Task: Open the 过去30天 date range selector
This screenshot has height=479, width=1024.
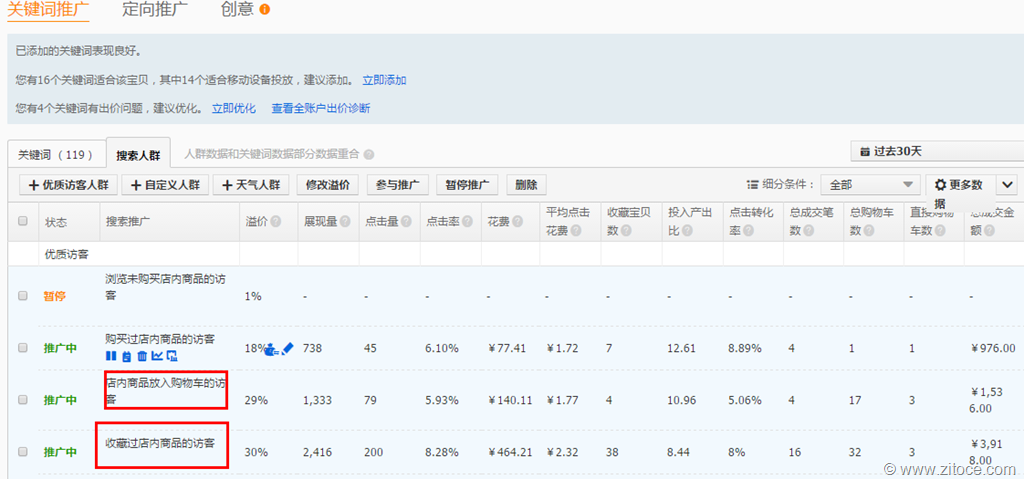Action: [x=936, y=152]
